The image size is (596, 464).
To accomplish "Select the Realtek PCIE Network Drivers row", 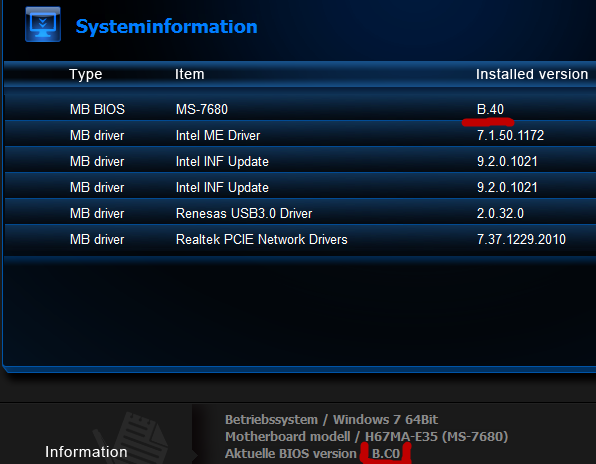I will point(300,239).
